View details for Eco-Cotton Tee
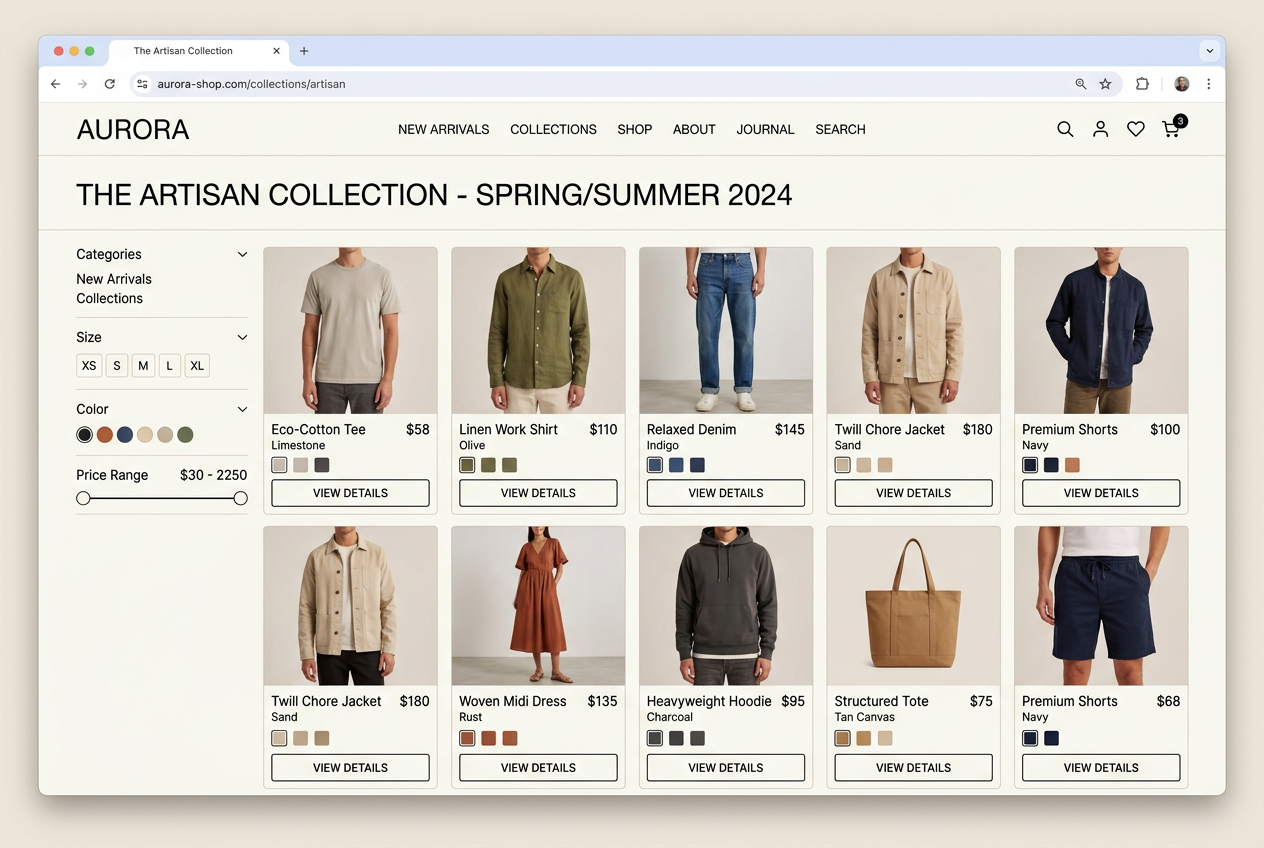 tap(350, 493)
